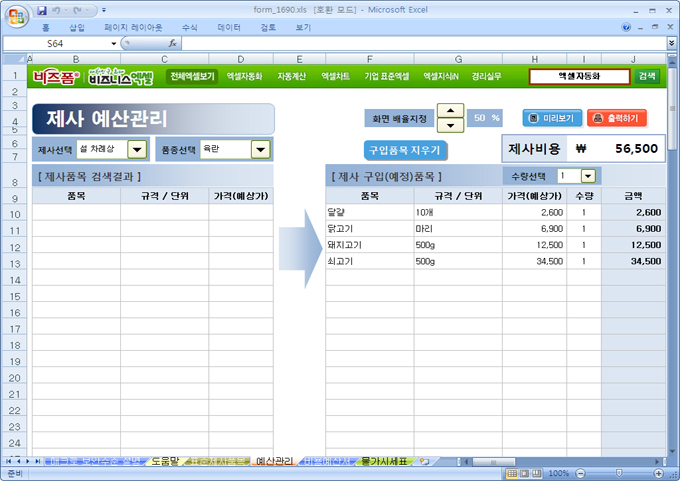
Task: Switch to the 물가시세표 sheet tab
Action: (384, 461)
